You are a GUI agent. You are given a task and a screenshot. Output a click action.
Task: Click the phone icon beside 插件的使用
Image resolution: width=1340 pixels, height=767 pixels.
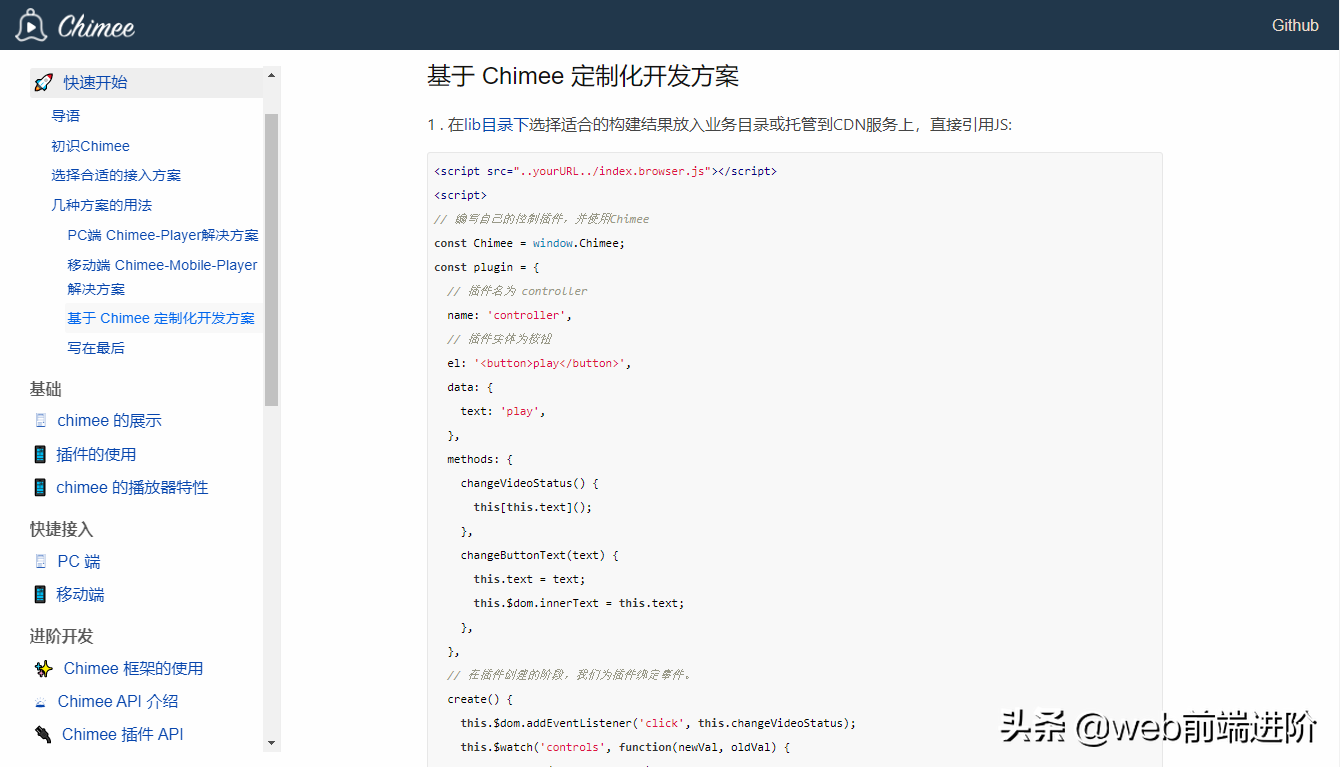40,454
